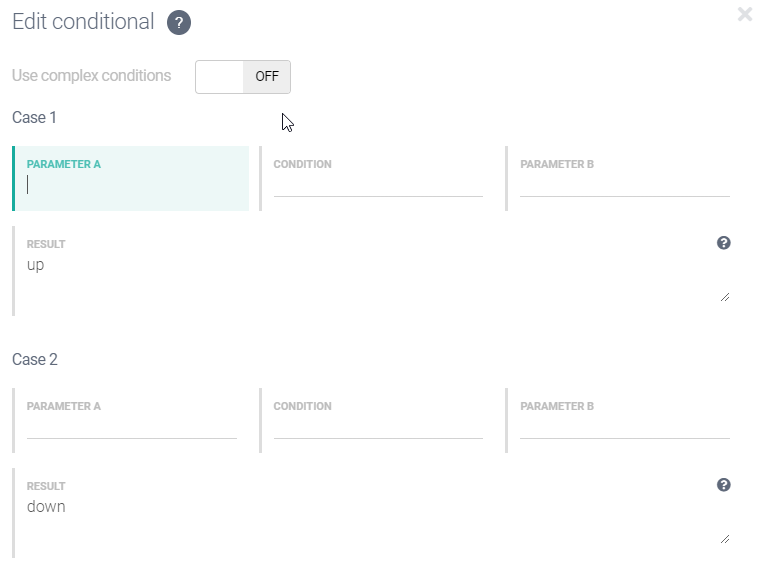
Task: Click the "Use complex conditions" label text
Action: (92, 76)
